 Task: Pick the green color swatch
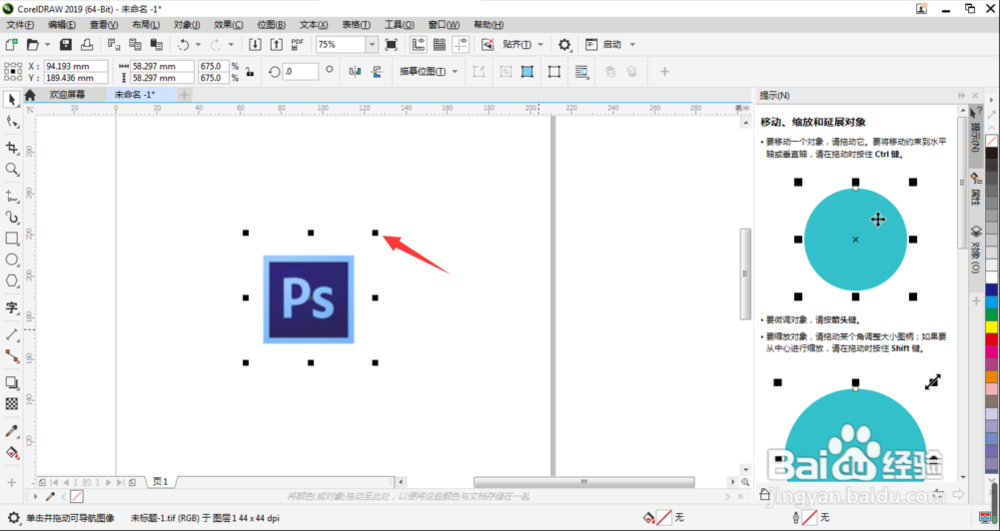[x=992, y=315]
